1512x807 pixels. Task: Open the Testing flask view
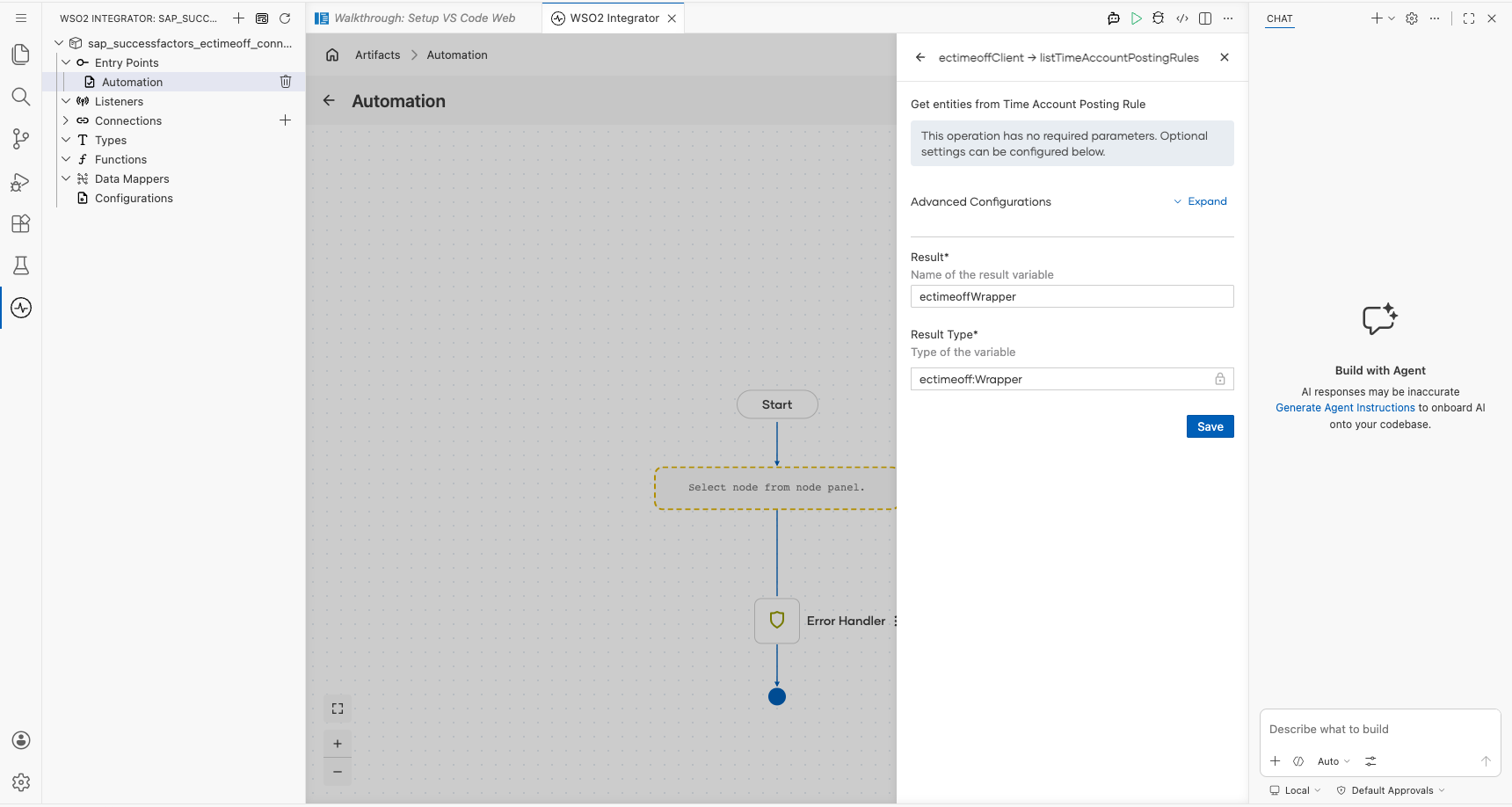point(21,265)
